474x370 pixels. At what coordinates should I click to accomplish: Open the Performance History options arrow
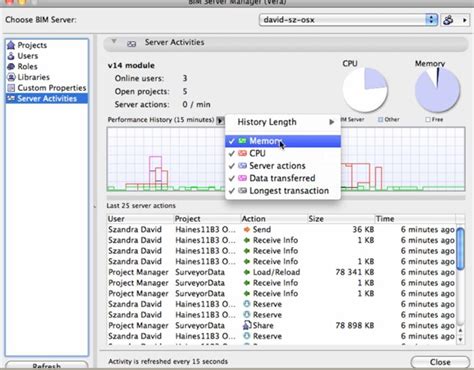point(220,120)
